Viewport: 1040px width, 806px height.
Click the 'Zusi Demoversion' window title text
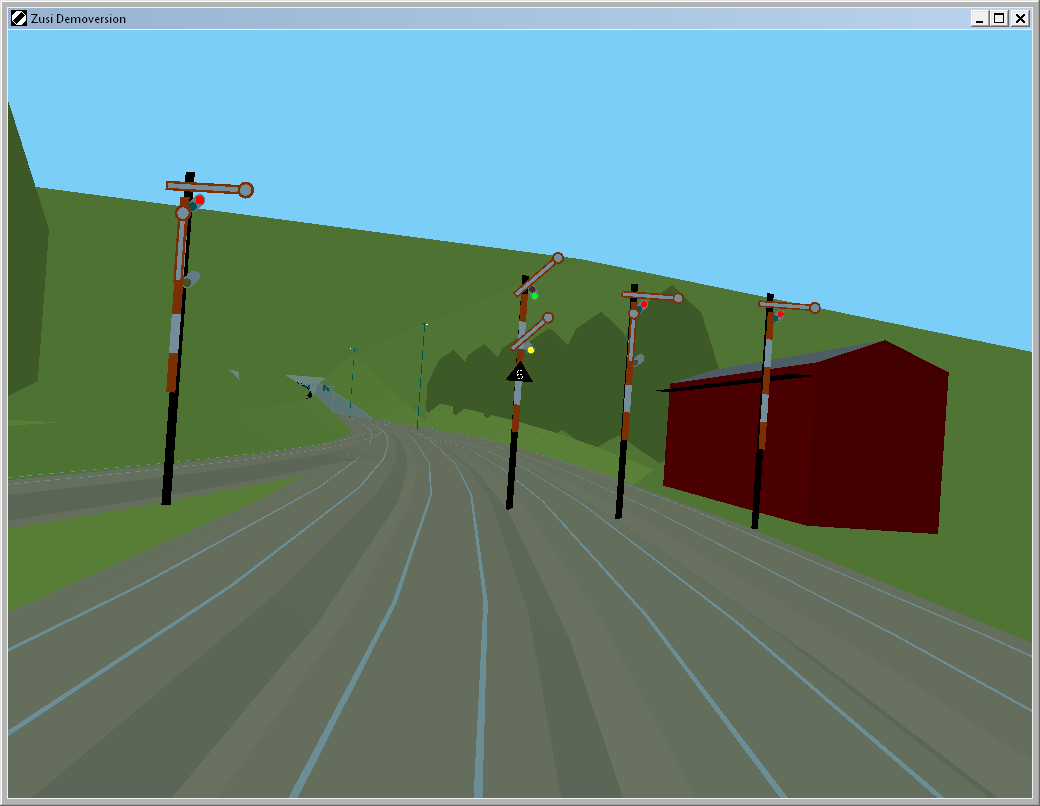78,19
